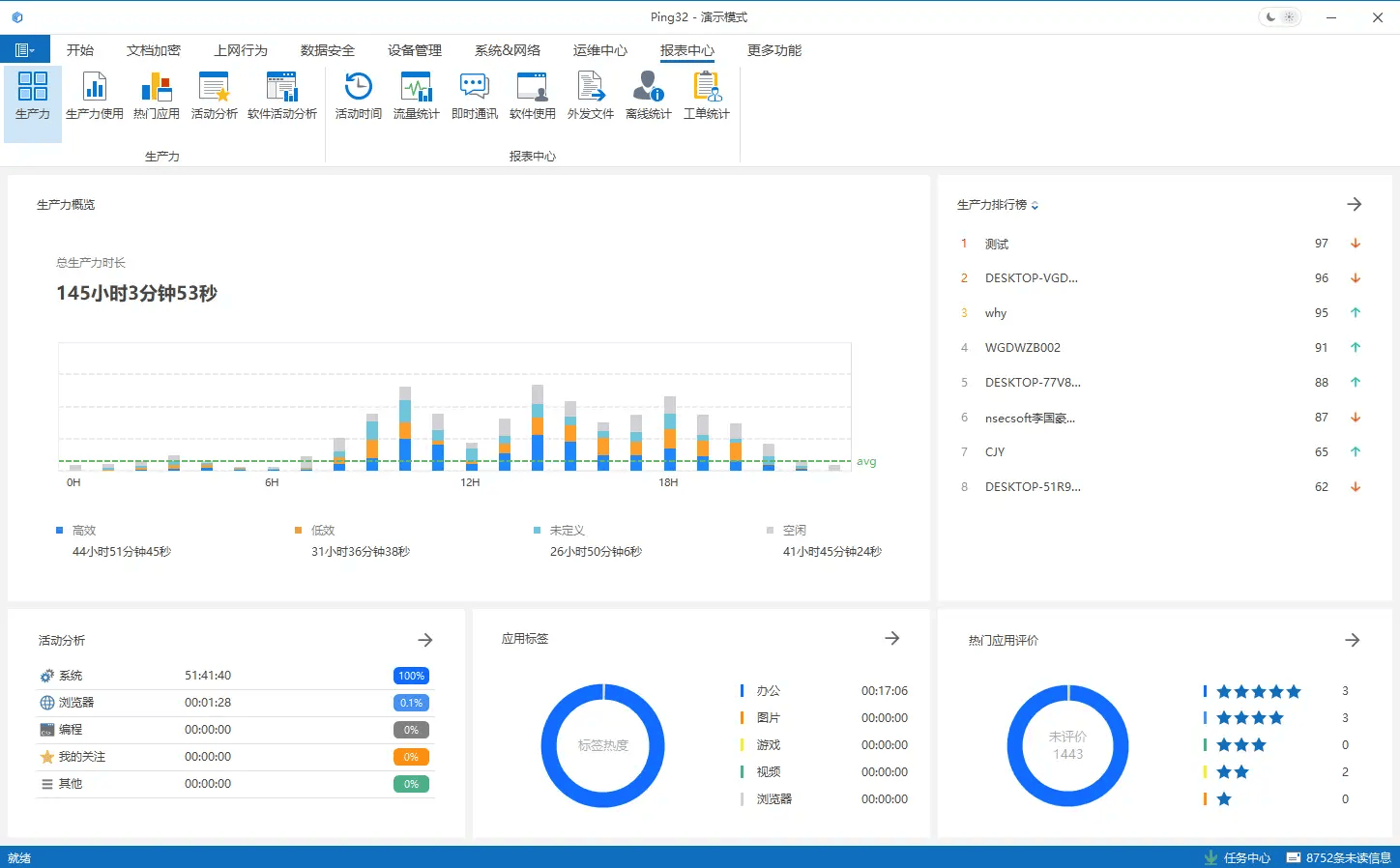Viewport: 1400px width, 868px height.
Task: Open the 运维中心 tab
Action: click(x=599, y=50)
